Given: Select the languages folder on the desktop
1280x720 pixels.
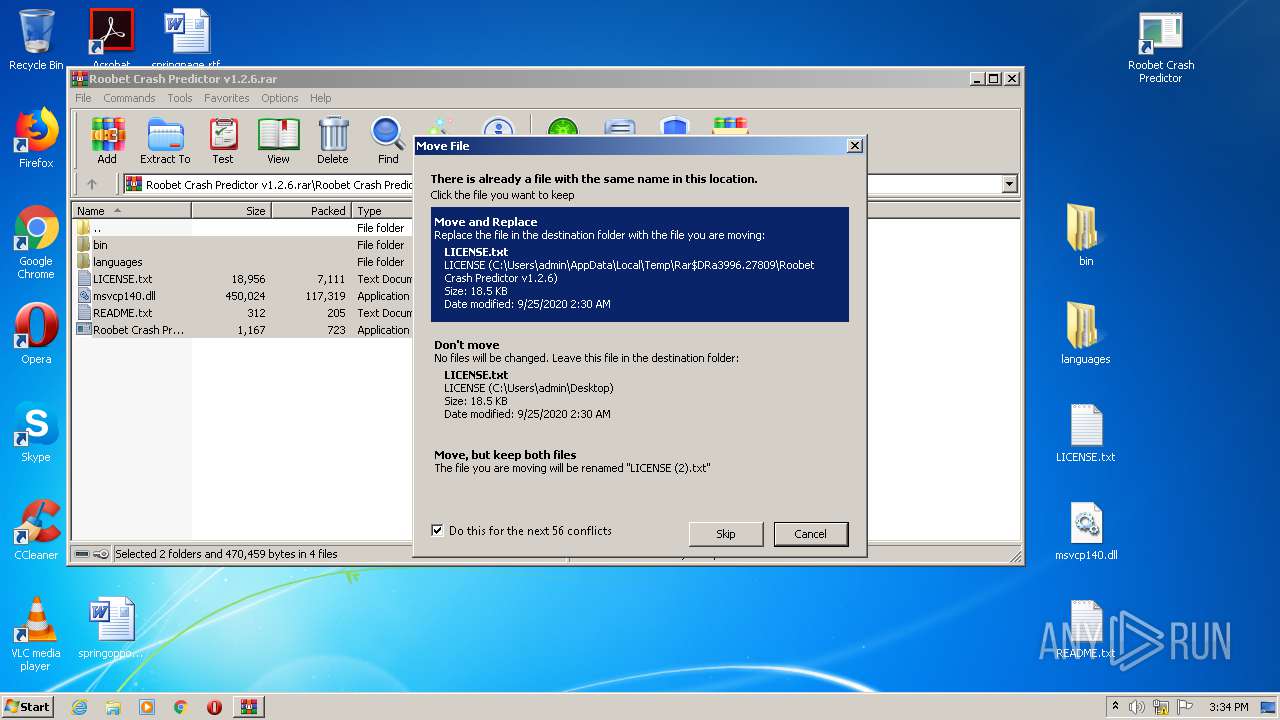Looking at the screenshot, I should point(1086,334).
